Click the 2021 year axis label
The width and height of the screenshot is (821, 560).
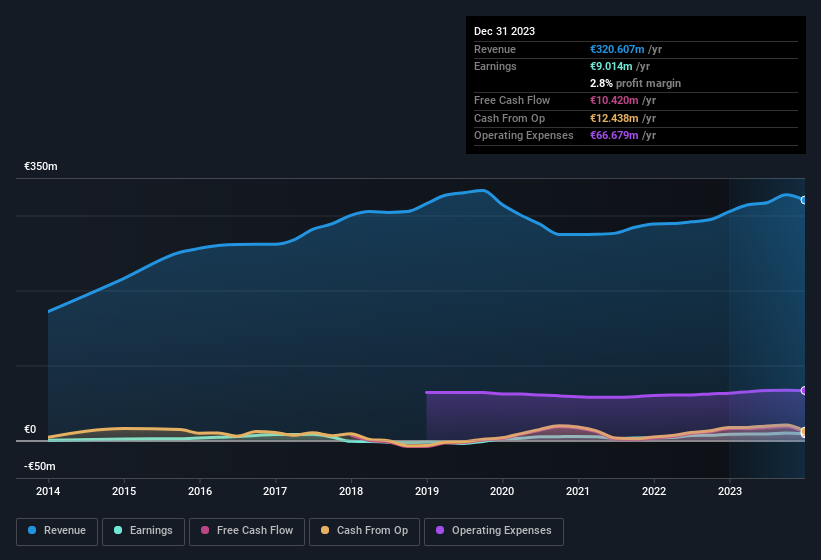click(578, 491)
